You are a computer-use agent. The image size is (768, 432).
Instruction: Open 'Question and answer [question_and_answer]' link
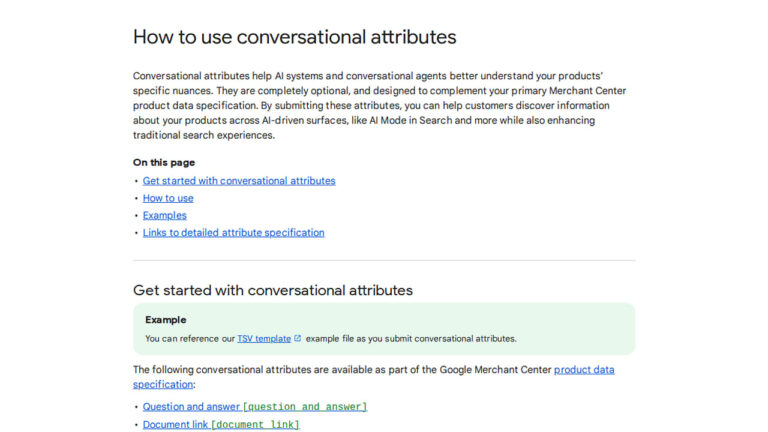coord(255,407)
